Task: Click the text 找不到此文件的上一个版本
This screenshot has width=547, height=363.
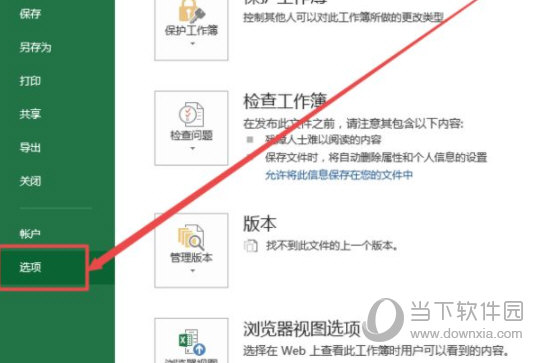Action: coord(332,246)
